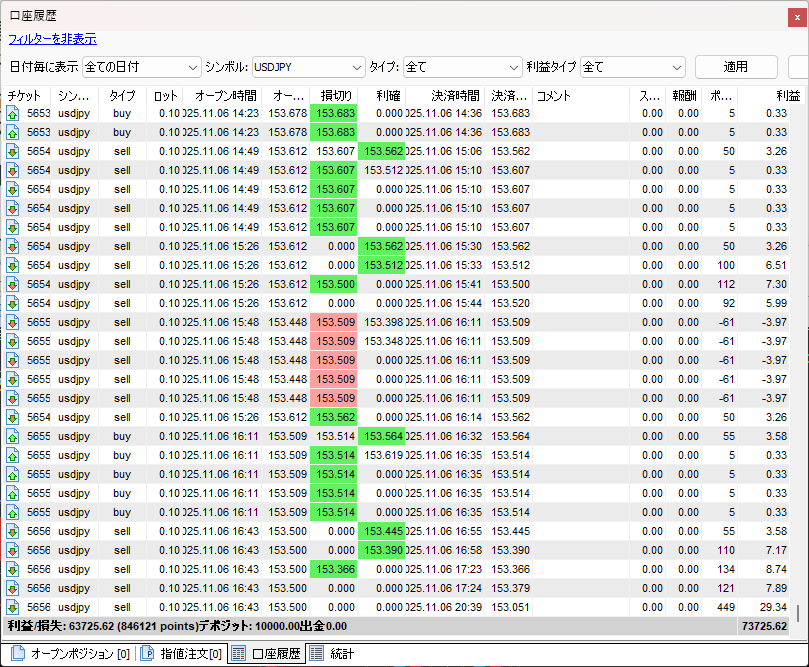809x667 pixels.
Task: Open the 日付毎に表示 date dropdown
Action: [x=140, y=67]
